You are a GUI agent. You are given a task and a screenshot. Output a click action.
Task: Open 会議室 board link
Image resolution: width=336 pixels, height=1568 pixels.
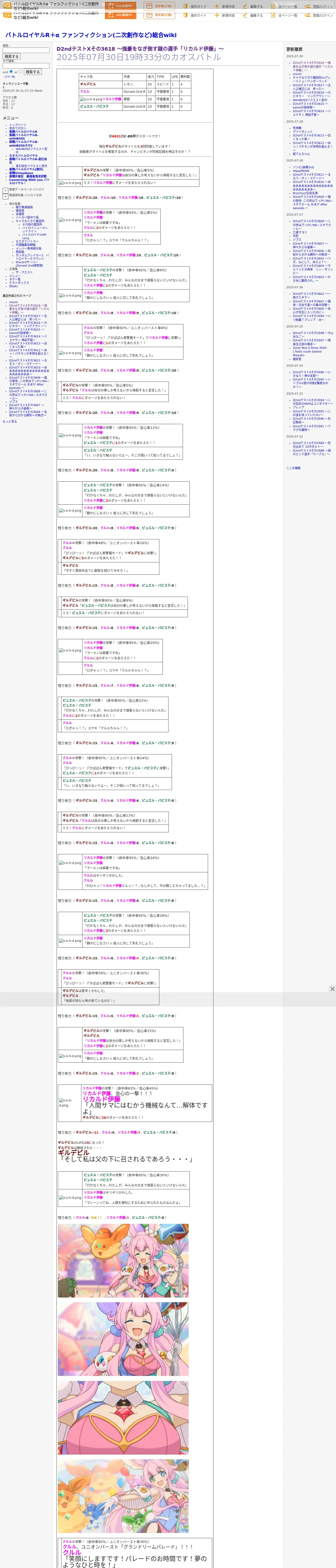(x=20, y=214)
